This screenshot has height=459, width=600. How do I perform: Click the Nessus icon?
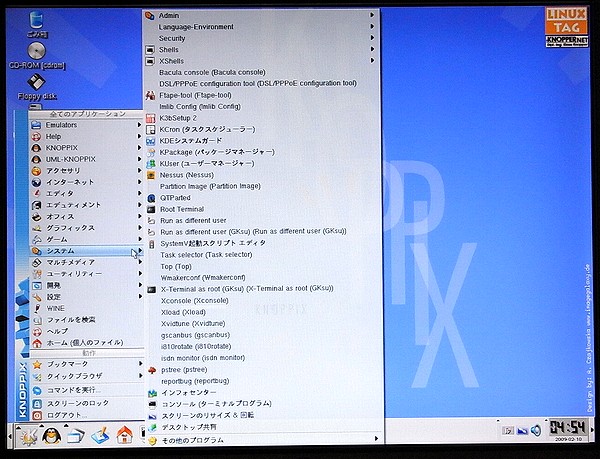(151, 175)
